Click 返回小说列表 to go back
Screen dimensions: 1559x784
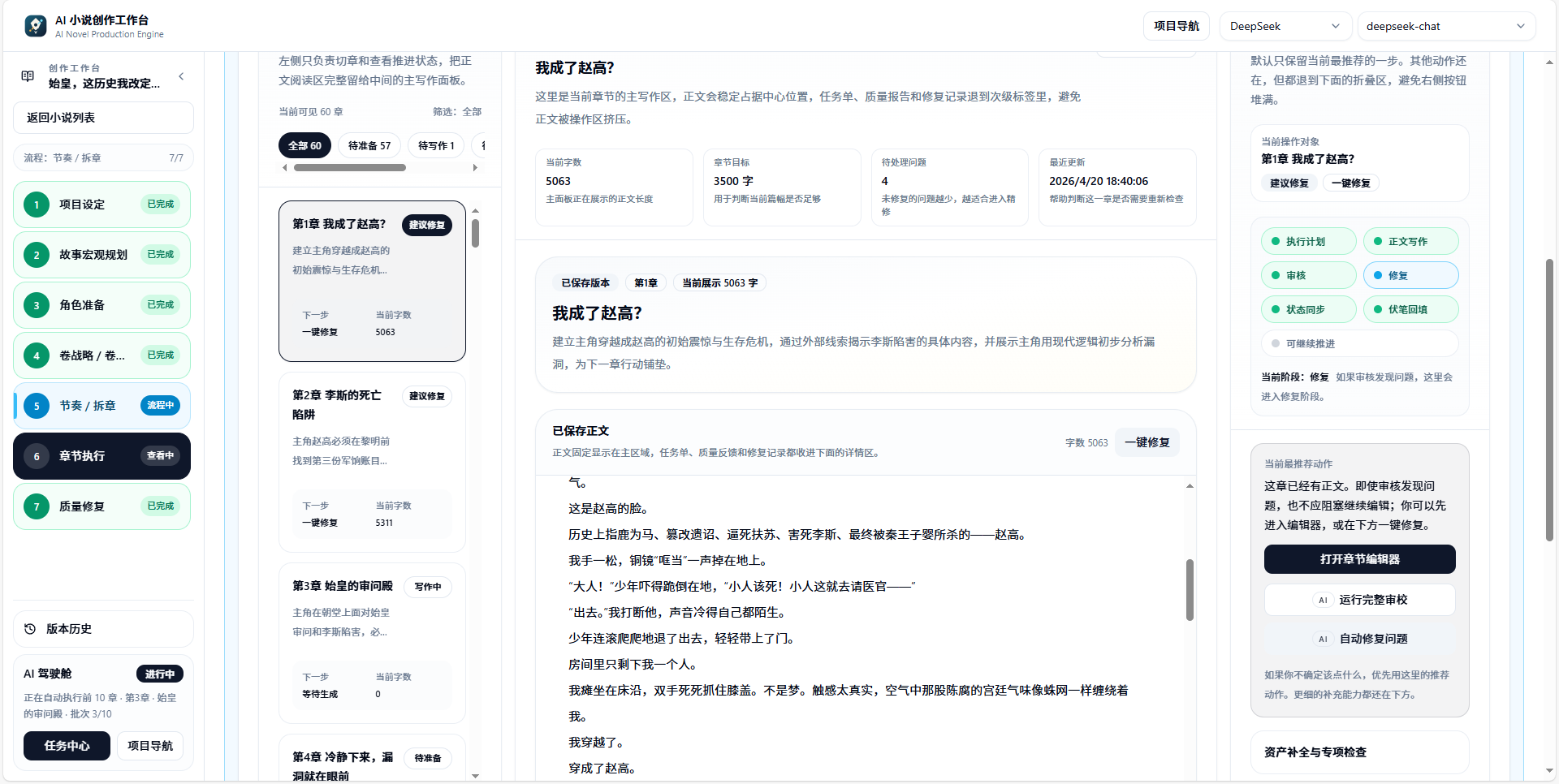[103, 118]
